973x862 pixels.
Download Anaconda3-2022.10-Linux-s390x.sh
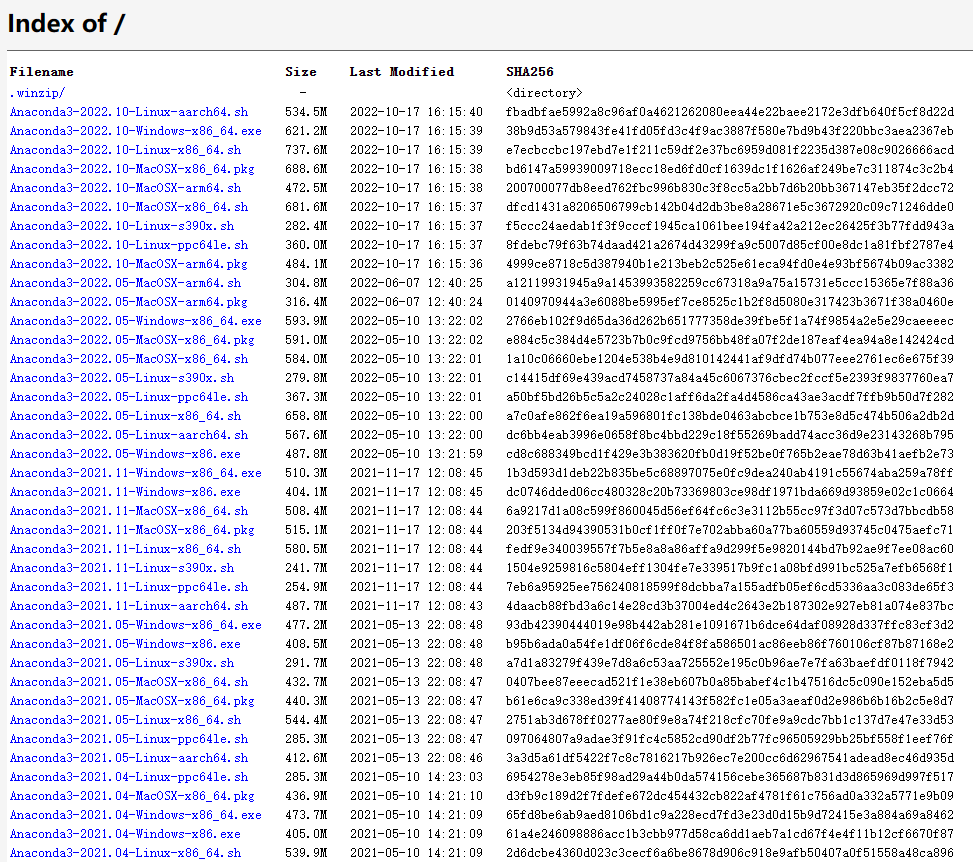click(122, 226)
